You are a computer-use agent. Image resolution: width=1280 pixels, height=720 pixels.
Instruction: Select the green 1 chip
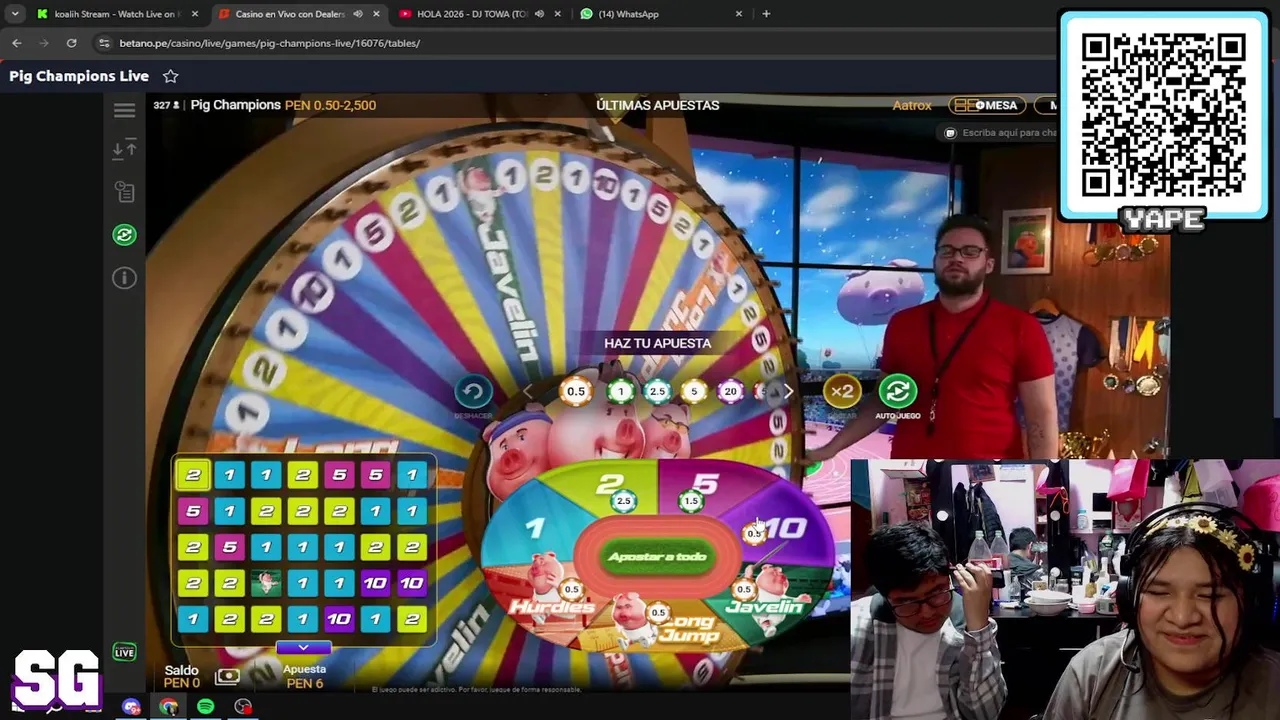point(620,392)
